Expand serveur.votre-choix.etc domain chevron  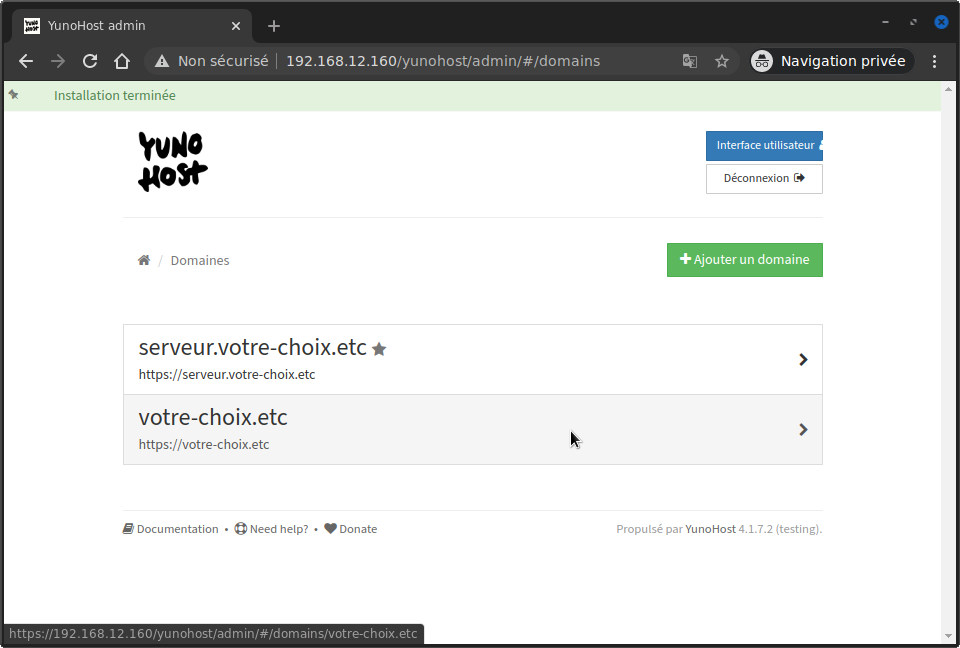[x=803, y=360]
